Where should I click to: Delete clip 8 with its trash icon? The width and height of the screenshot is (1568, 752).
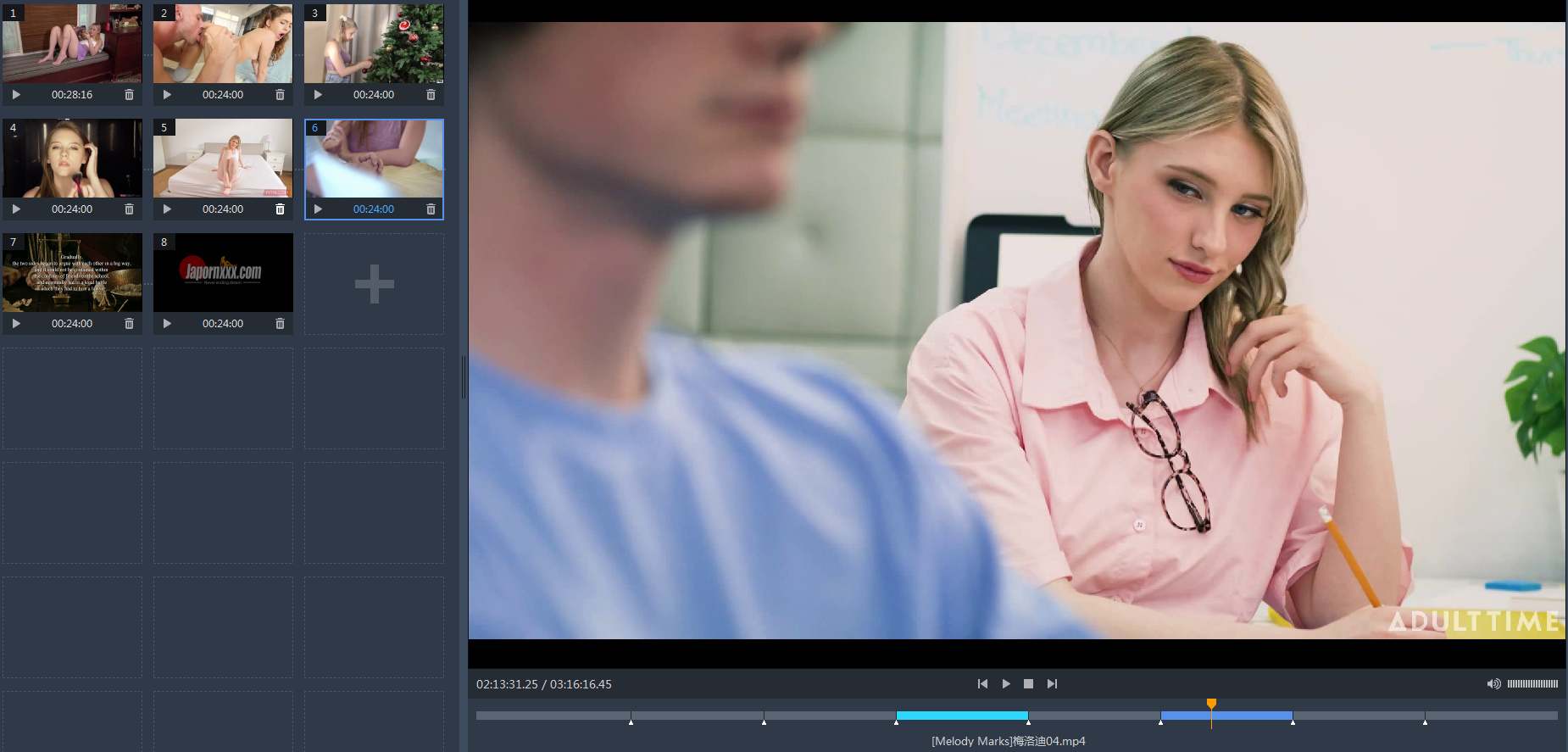[280, 324]
